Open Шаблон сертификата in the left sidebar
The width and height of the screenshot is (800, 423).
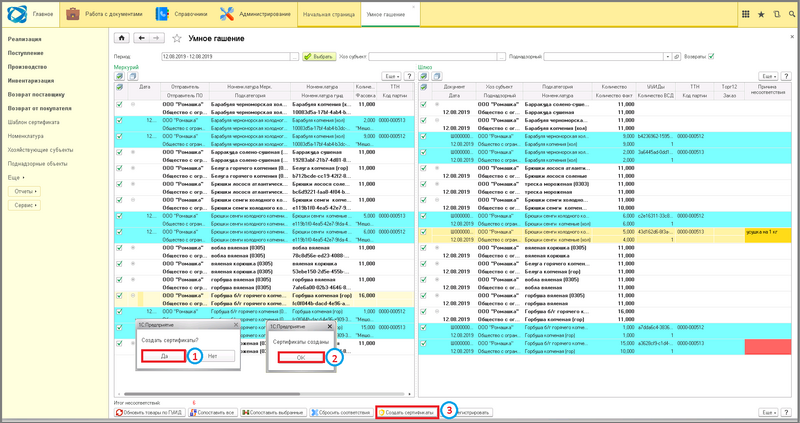coord(33,122)
